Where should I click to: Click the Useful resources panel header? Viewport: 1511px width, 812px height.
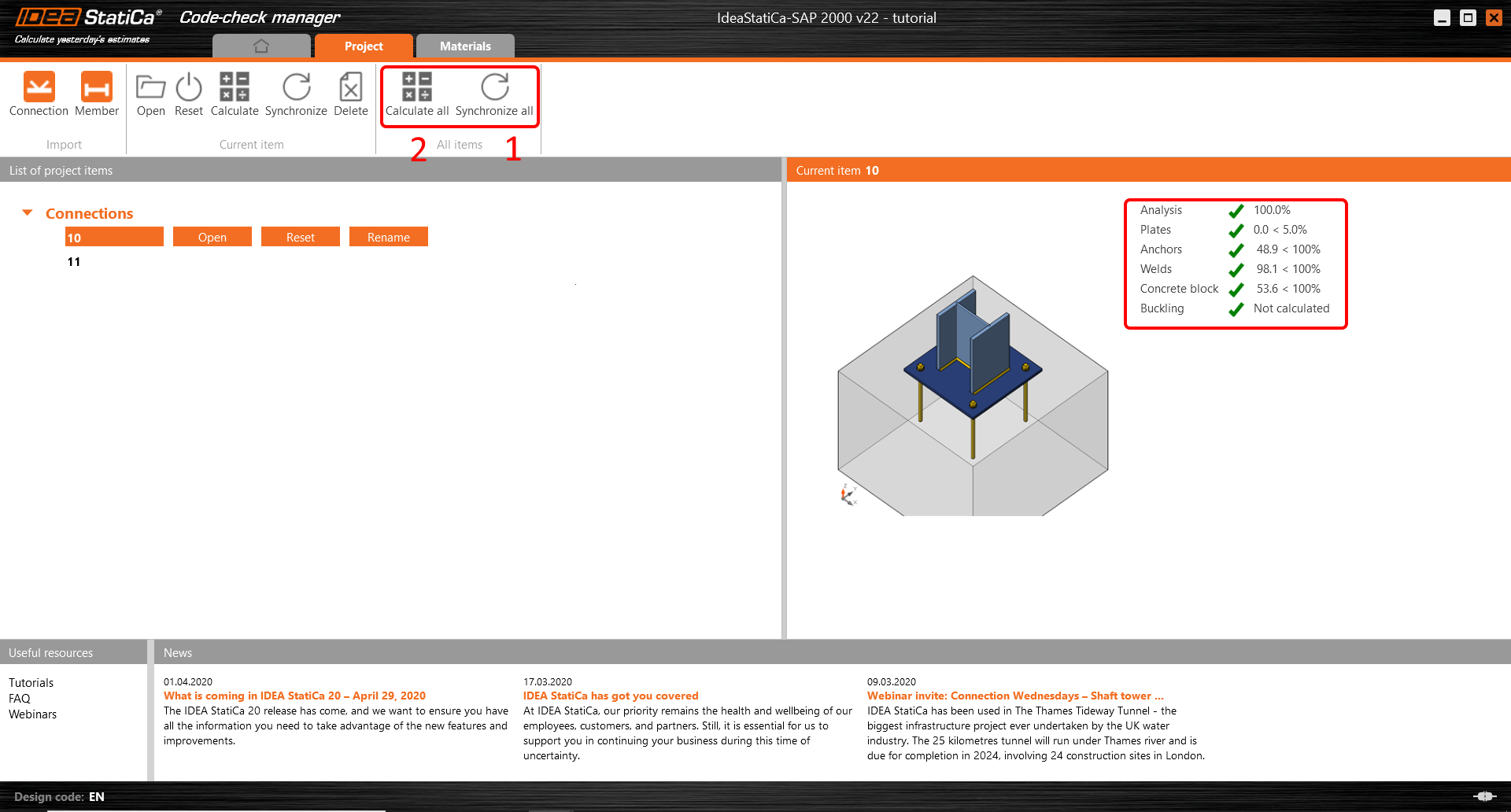coord(73,652)
